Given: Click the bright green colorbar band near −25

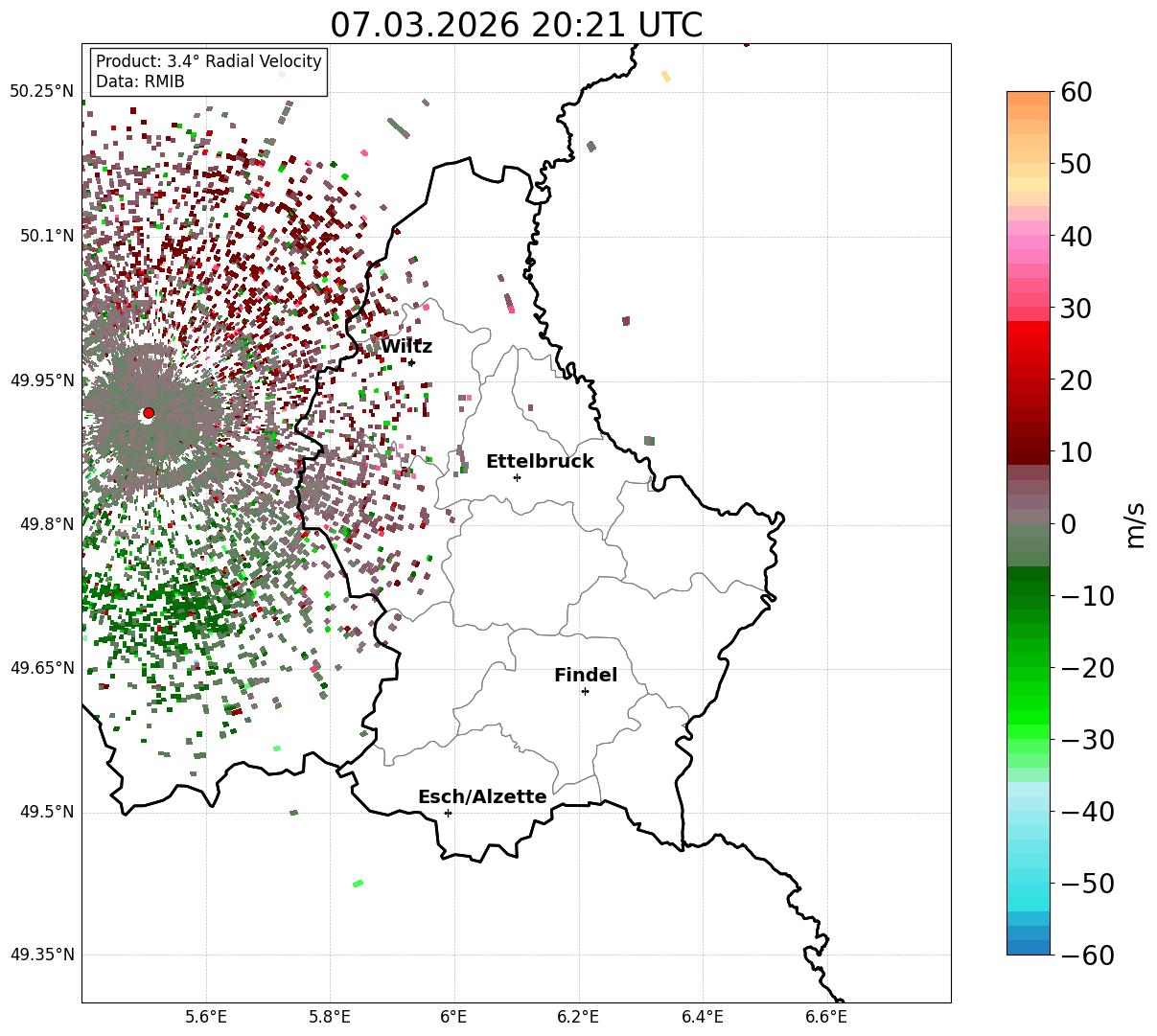Looking at the screenshot, I should [1029, 702].
